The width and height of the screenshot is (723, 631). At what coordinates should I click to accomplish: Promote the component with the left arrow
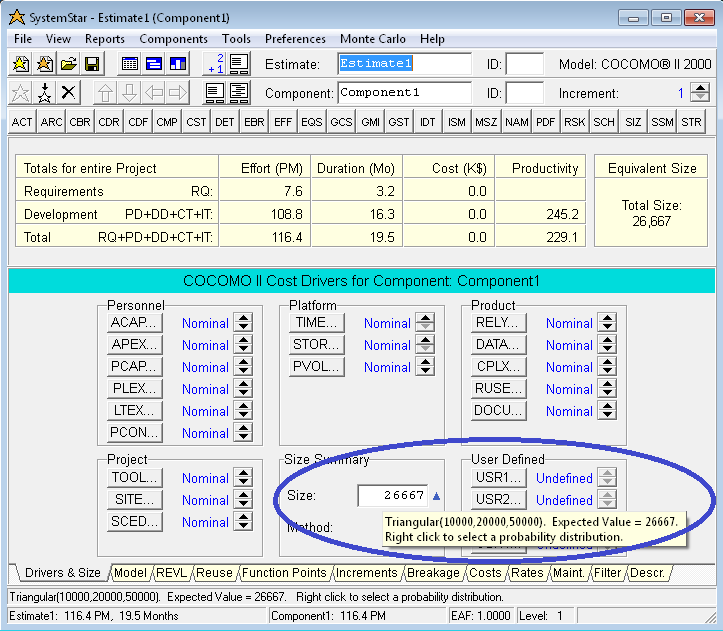(154, 93)
